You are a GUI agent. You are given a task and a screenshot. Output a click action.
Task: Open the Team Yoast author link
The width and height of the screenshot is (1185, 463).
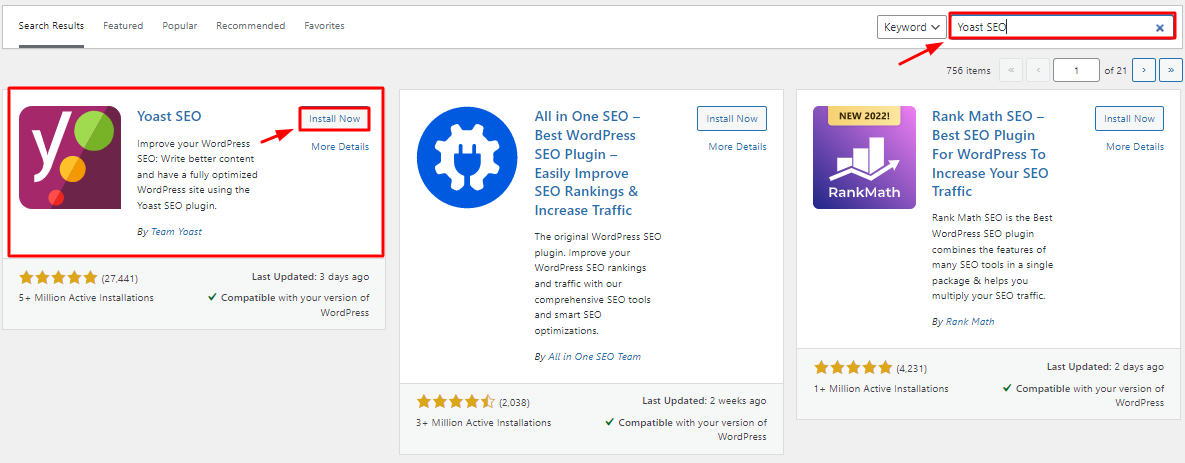(x=176, y=232)
